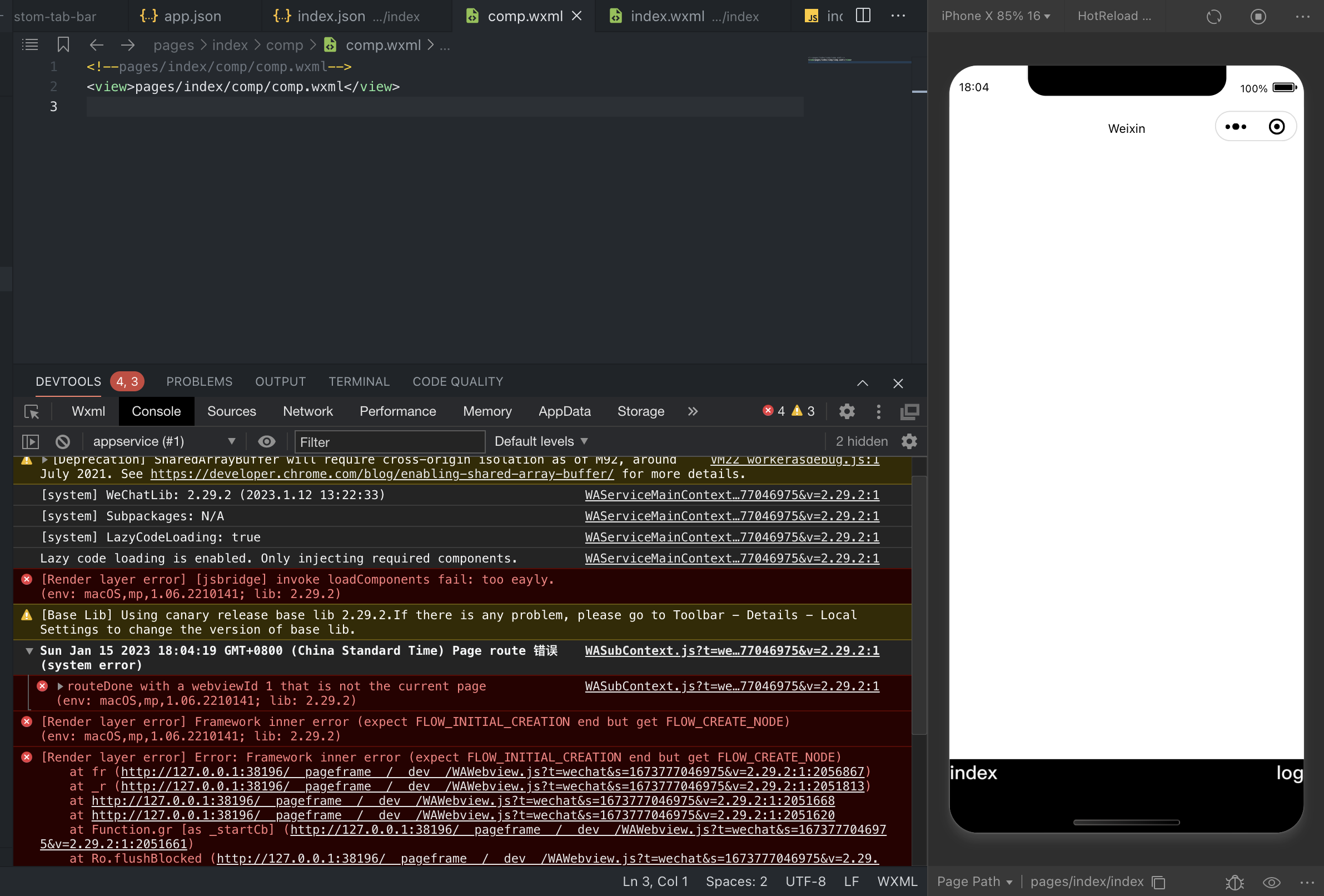Viewport: 1324px width, 896px height.
Task: Click the simulator refresh icon
Action: tap(1214, 17)
